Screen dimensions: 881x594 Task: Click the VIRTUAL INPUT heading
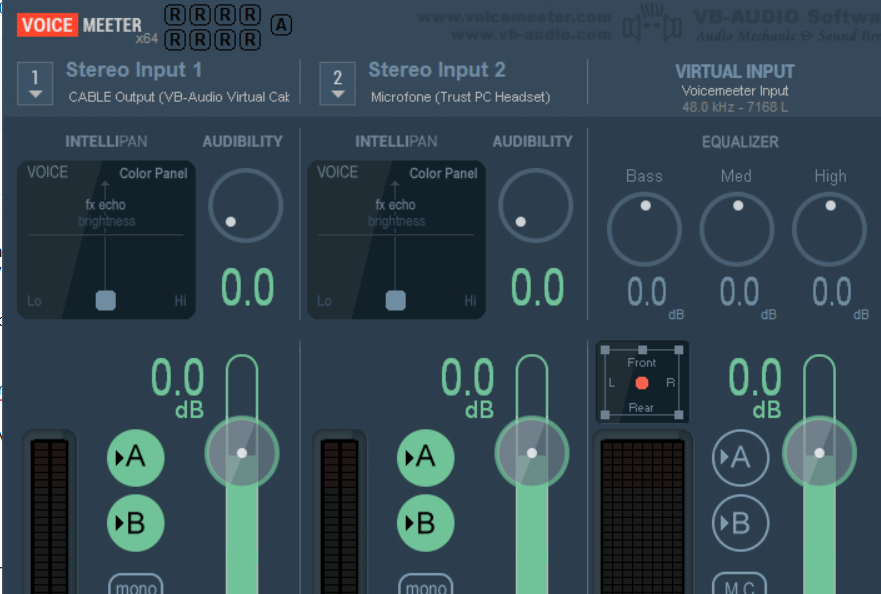[x=734, y=71]
